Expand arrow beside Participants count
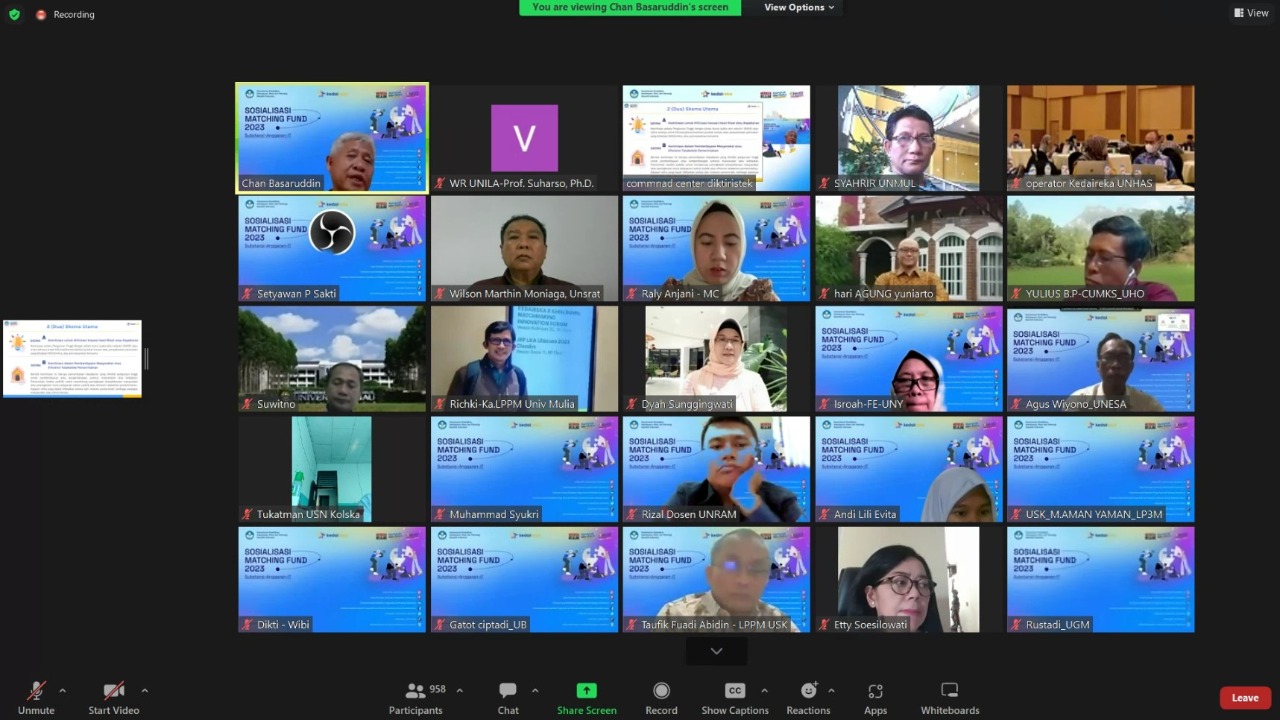The width and height of the screenshot is (1280, 720). (459, 691)
